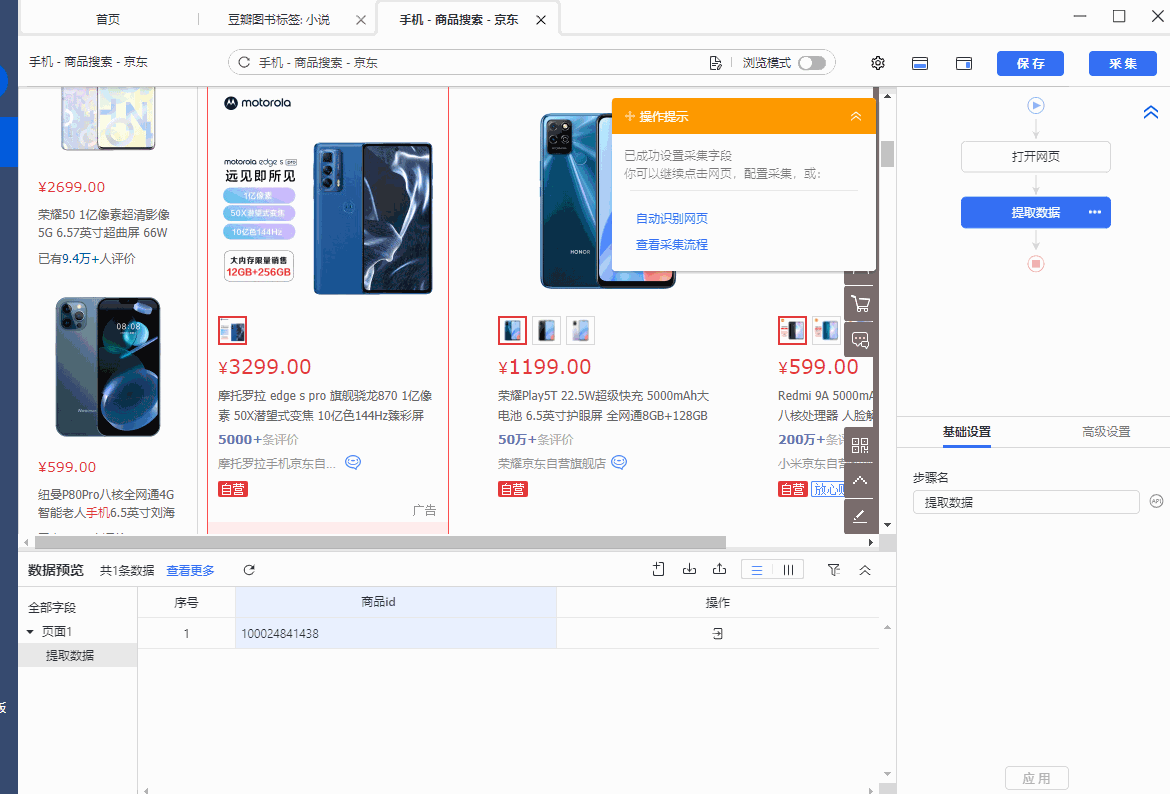Open the three-dot menu on 提取数据 step

coord(1095,212)
